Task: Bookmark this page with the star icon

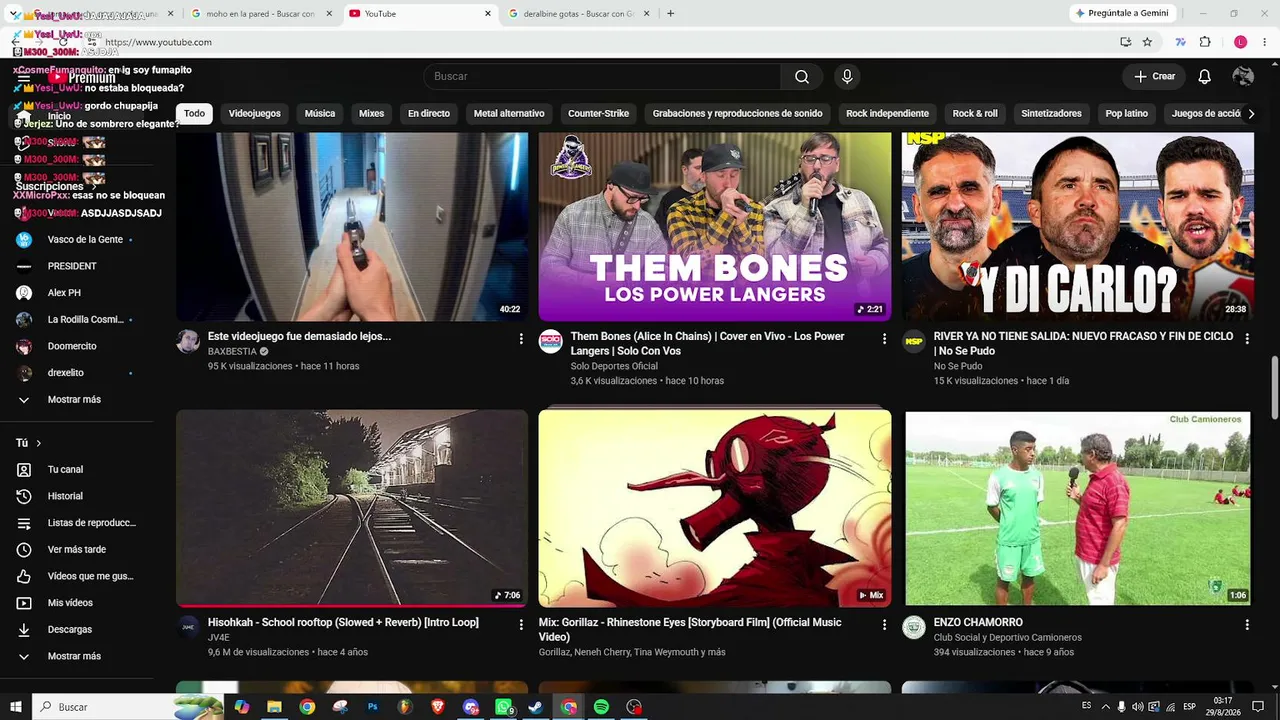Action: click(x=1147, y=42)
